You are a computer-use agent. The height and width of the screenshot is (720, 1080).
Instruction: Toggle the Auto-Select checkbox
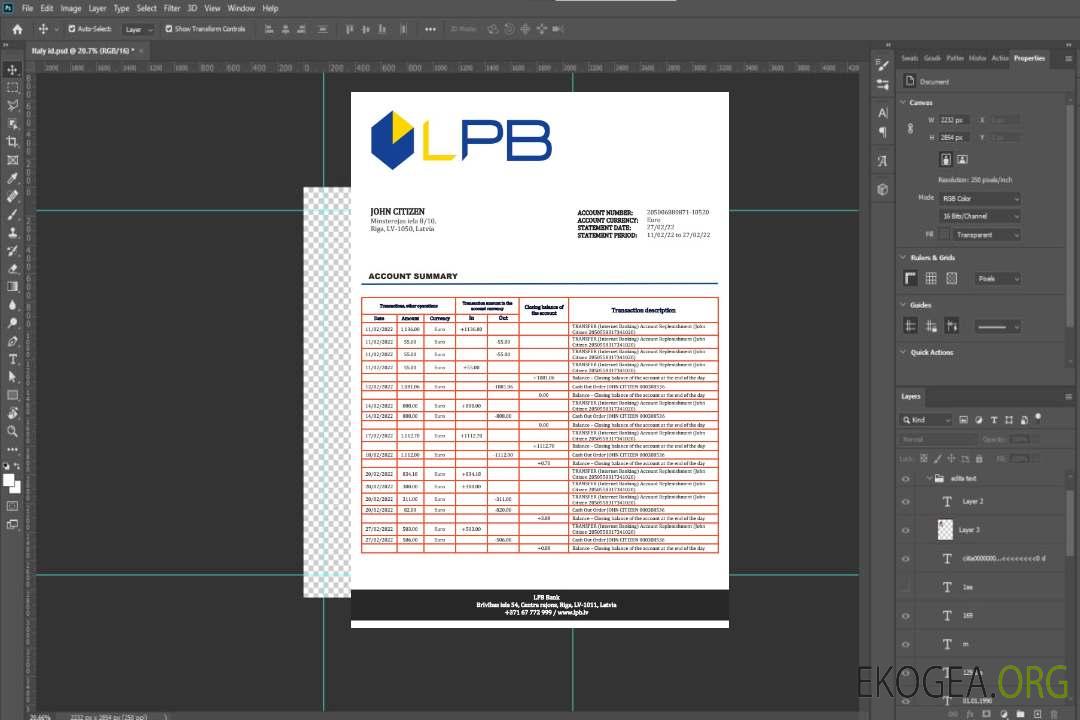click(x=72, y=29)
